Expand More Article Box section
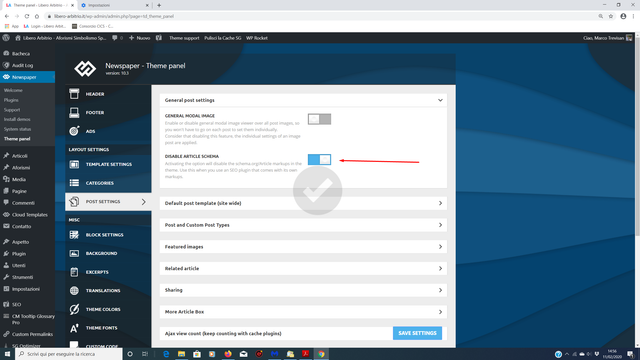Viewport: 640px width, 360px height. pyautogui.click(x=303, y=311)
